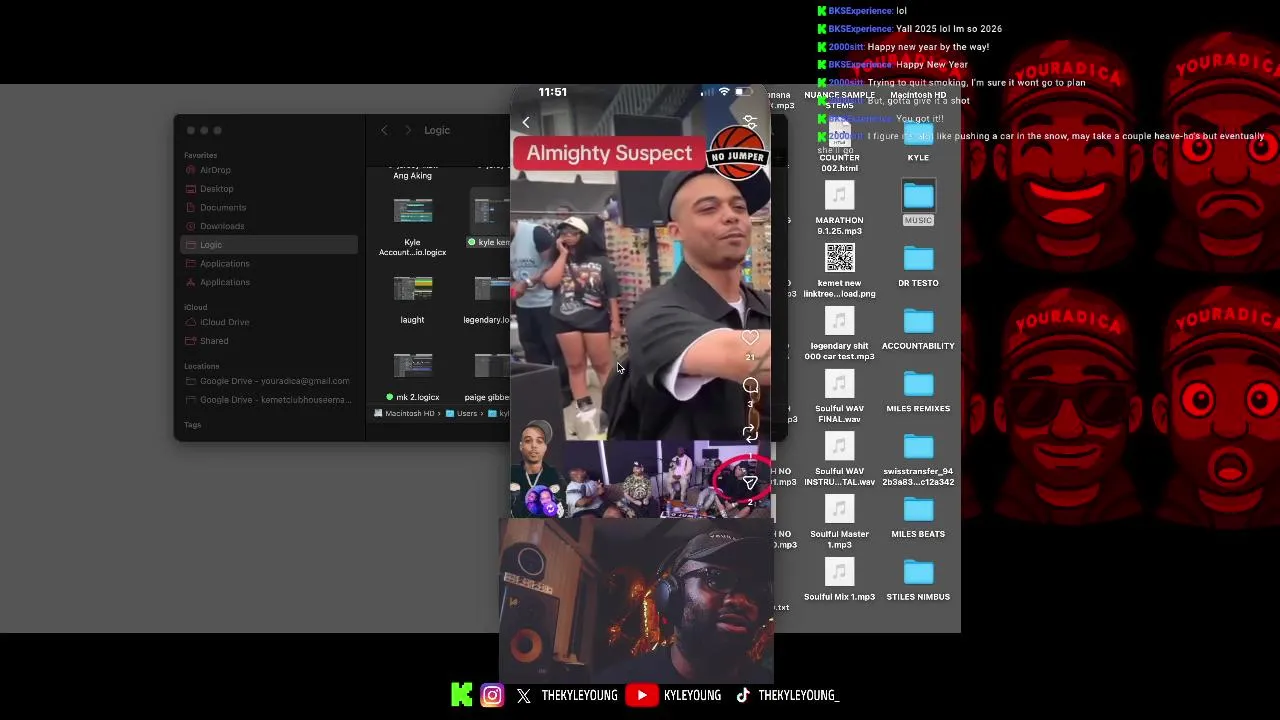Screen dimensions: 1280x720
Task: Open the KYLE desktop folder
Action: click(x=918, y=142)
